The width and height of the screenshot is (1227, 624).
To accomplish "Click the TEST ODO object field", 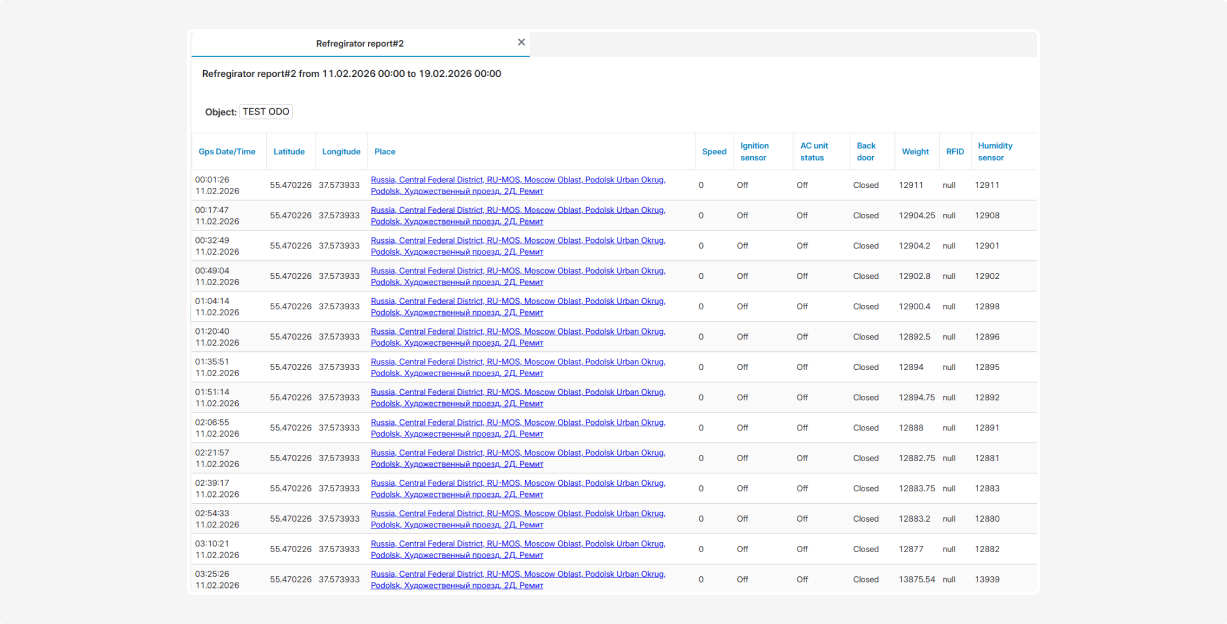I will click(x=266, y=112).
